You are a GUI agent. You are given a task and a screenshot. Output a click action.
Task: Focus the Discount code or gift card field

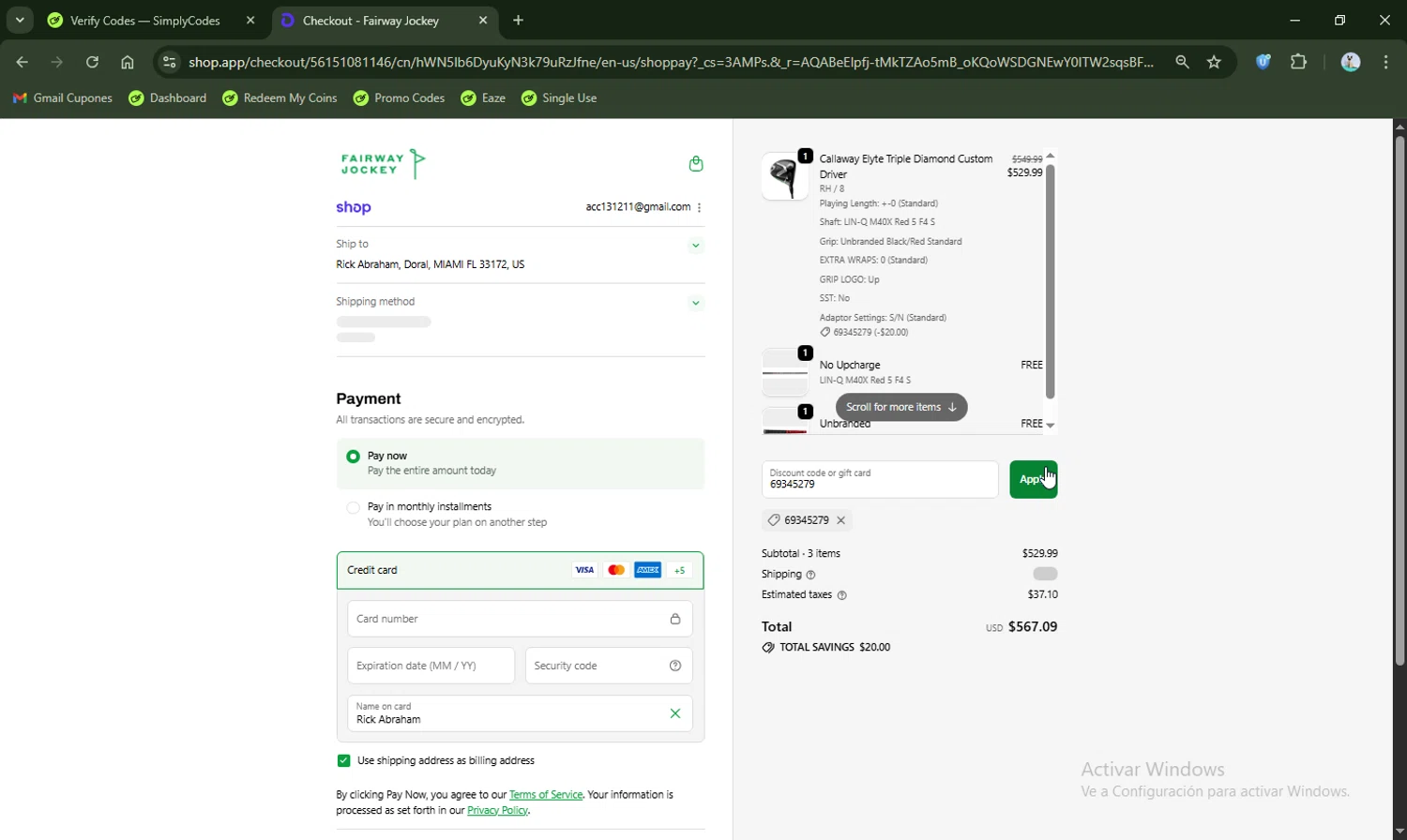coord(880,479)
